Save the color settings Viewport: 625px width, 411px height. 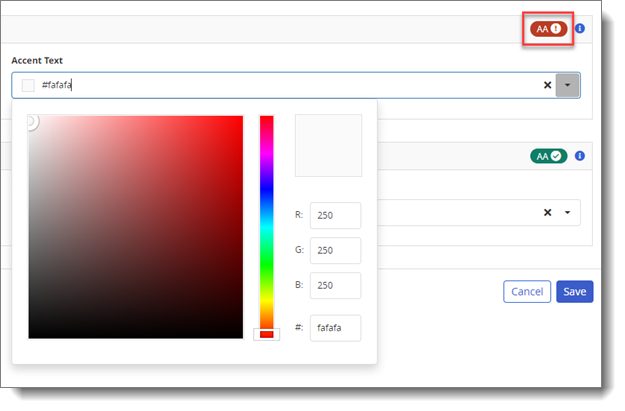click(x=574, y=291)
